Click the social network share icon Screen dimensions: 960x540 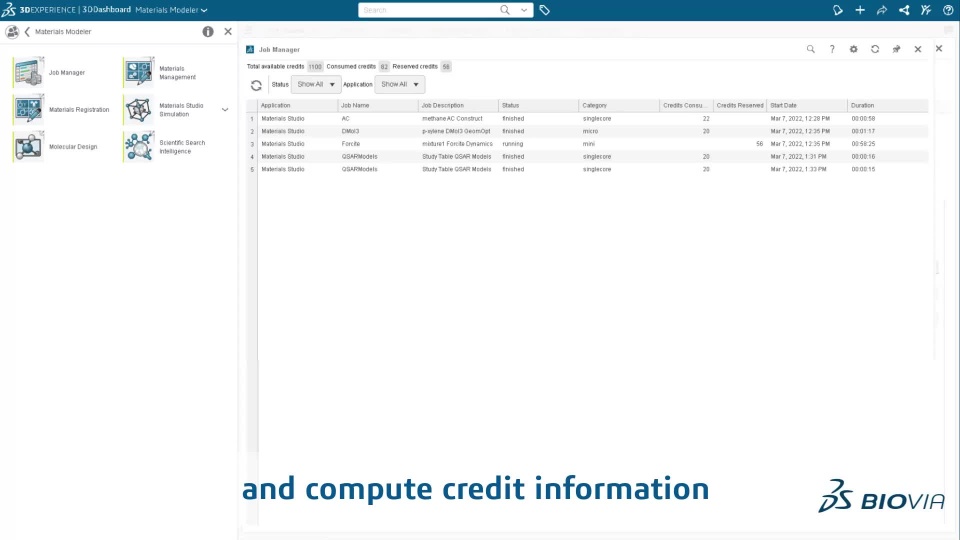904,10
